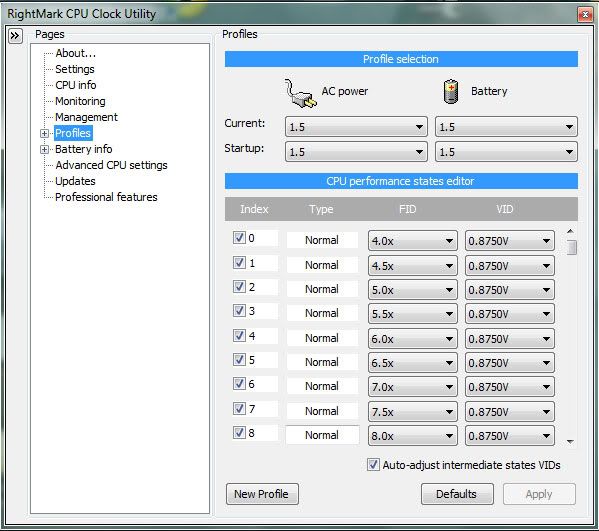Open the VID dropdown for index 3
The width and height of the screenshot is (599, 531).
click(510, 314)
